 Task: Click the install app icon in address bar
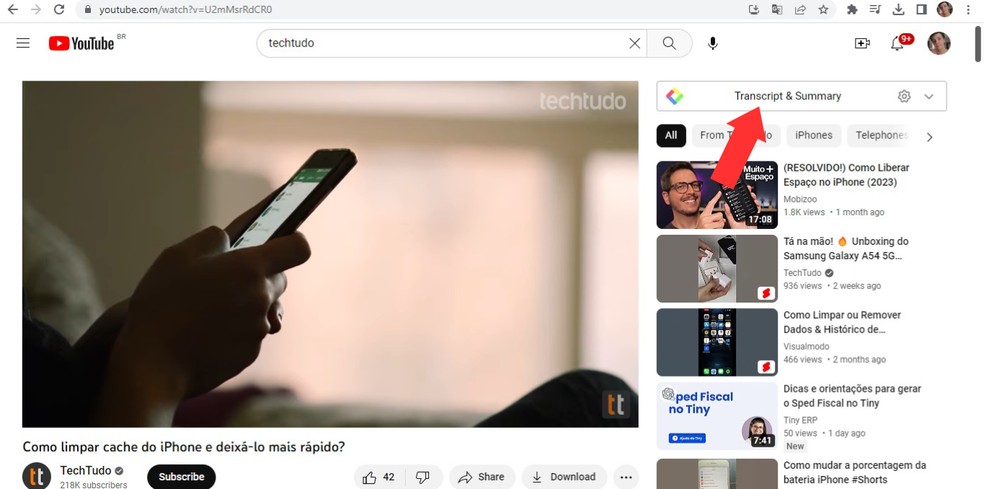754,9
